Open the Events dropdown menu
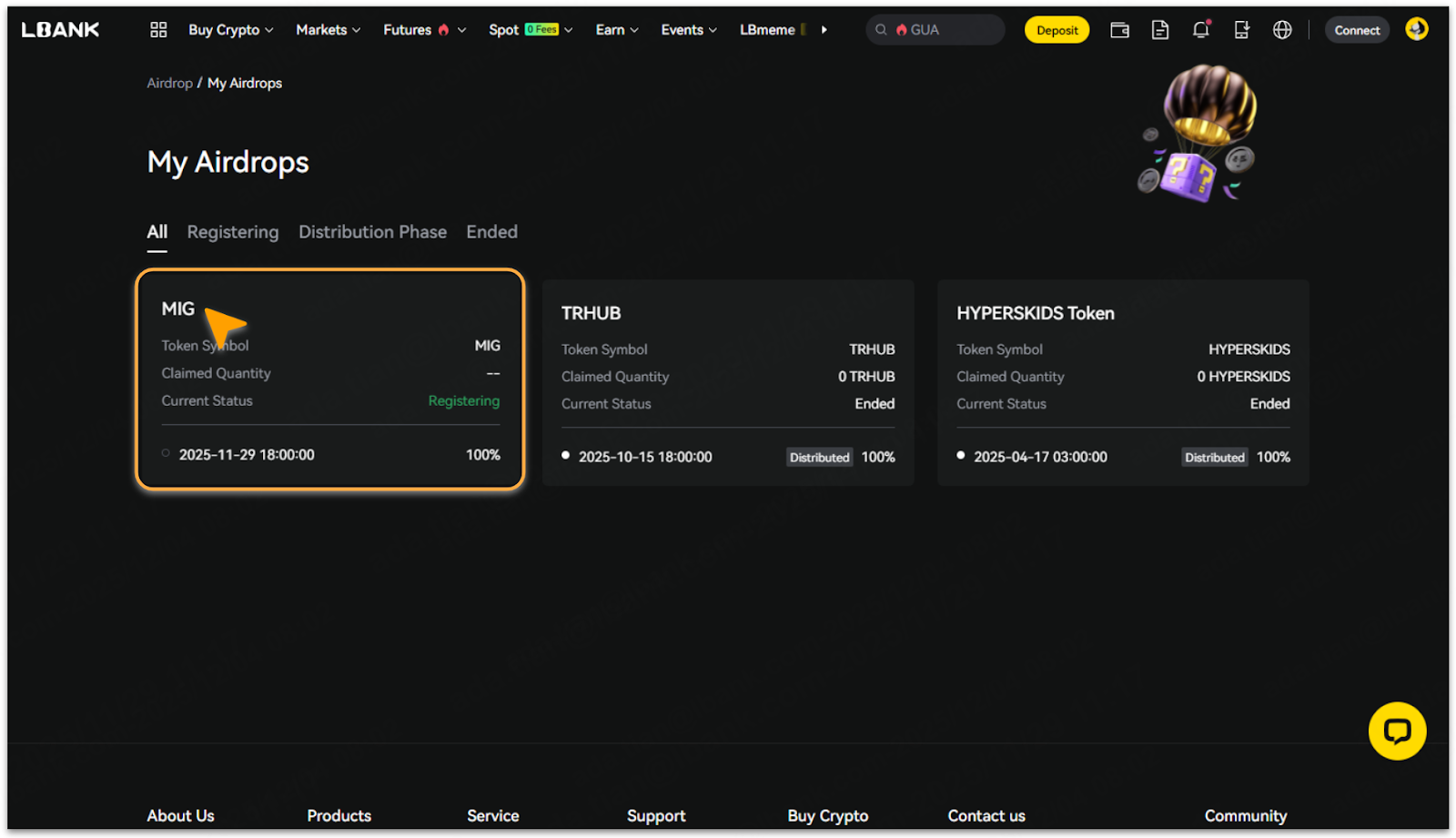The width and height of the screenshot is (1456, 838). tap(688, 30)
